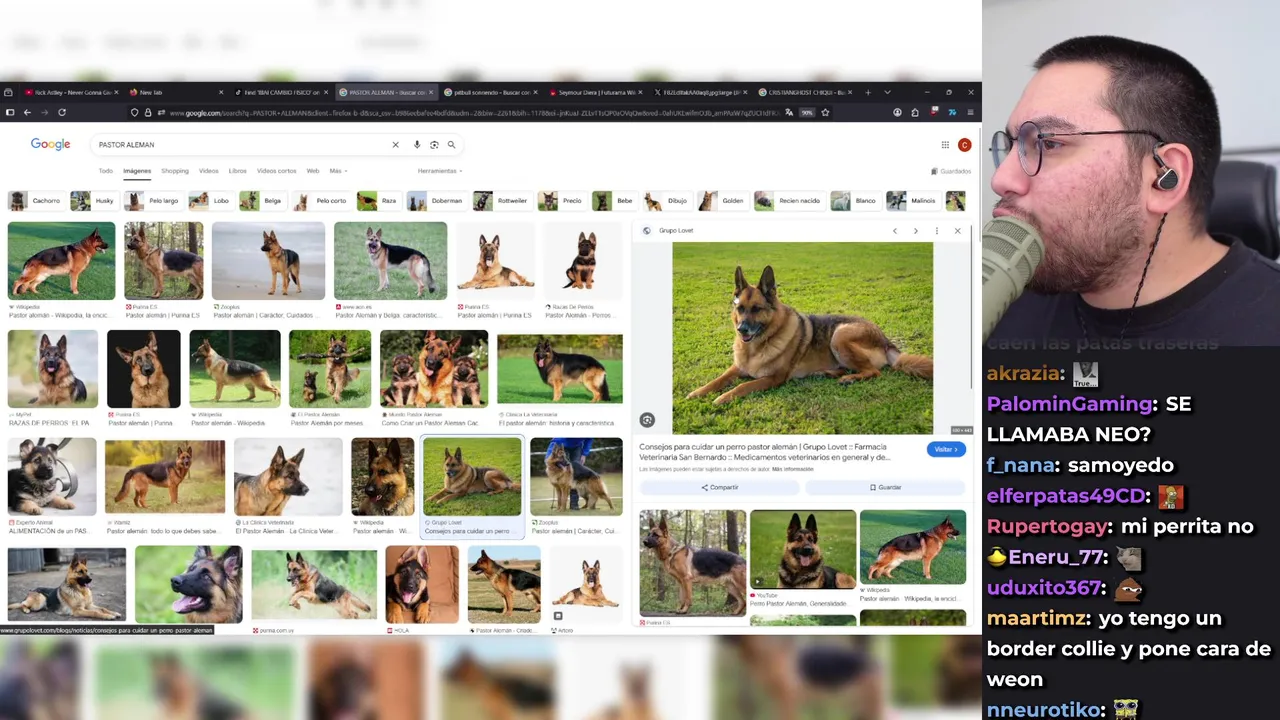This screenshot has height=720, width=1280.
Task: Start voice search with the microphone icon
Action: pos(417,145)
